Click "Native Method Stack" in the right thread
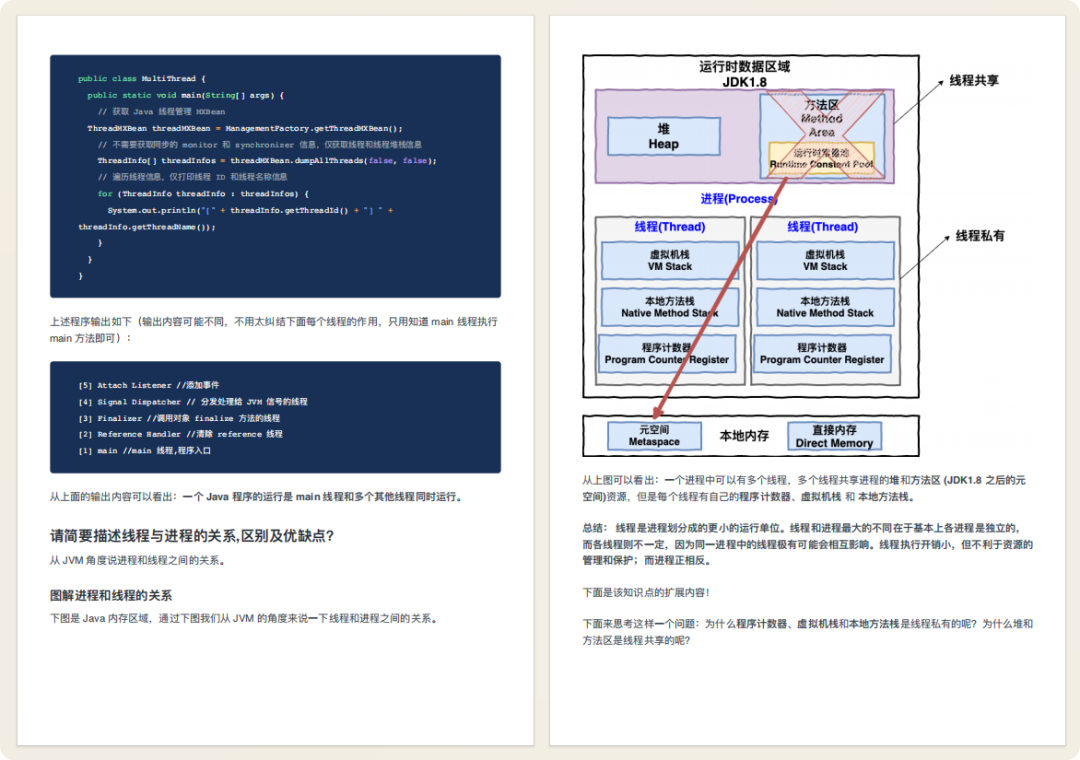 coord(825,307)
